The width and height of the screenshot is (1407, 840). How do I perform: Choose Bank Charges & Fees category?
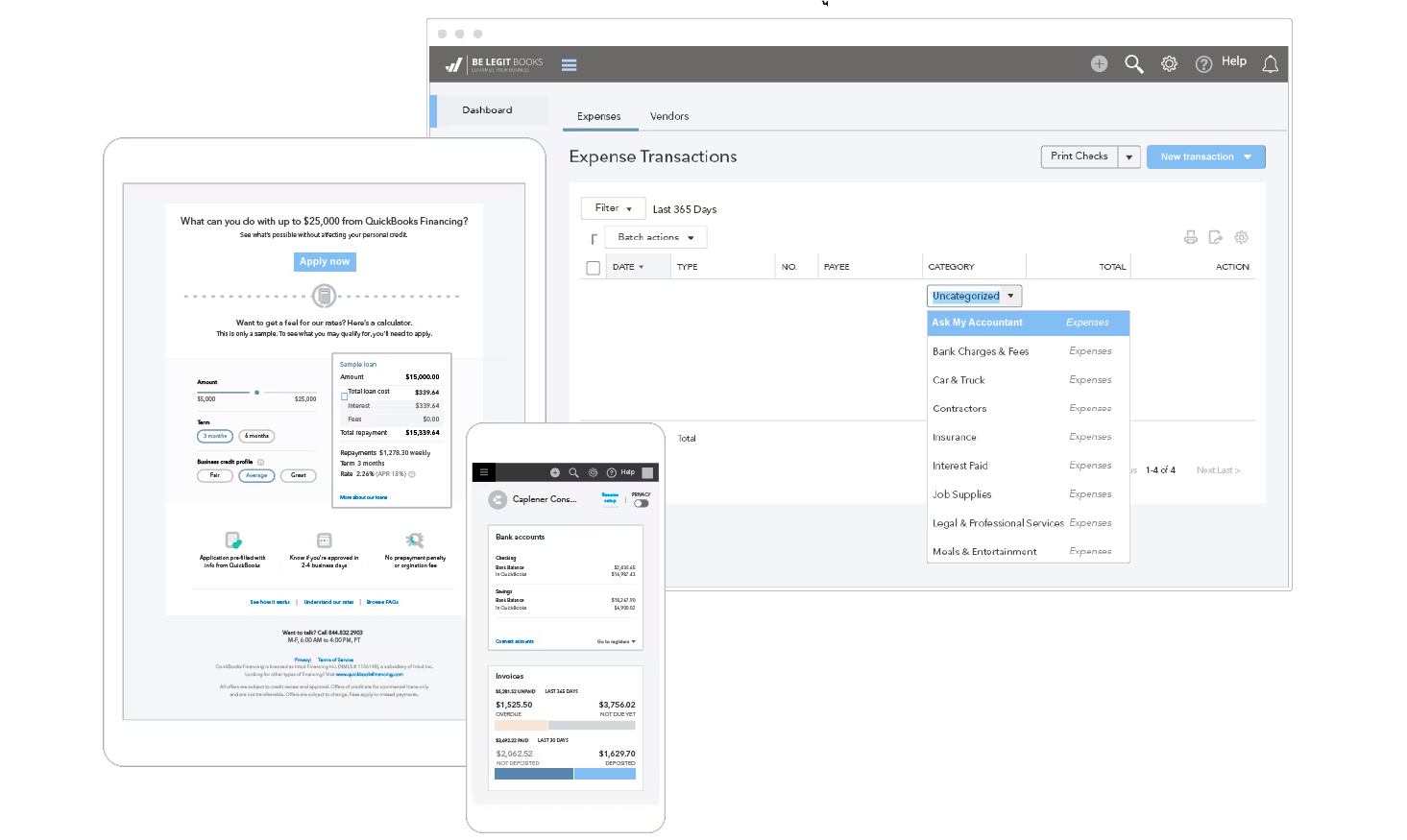pyautogui.click(x=1028, y=351)
